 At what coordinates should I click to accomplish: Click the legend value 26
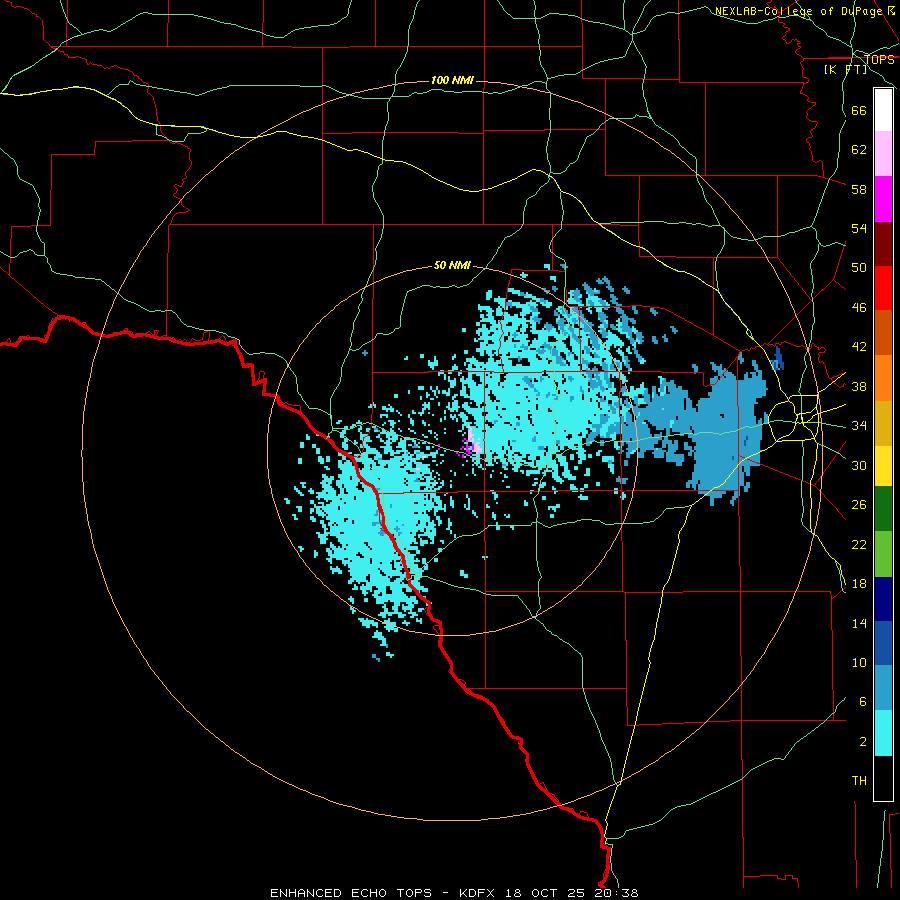point(859,505)
